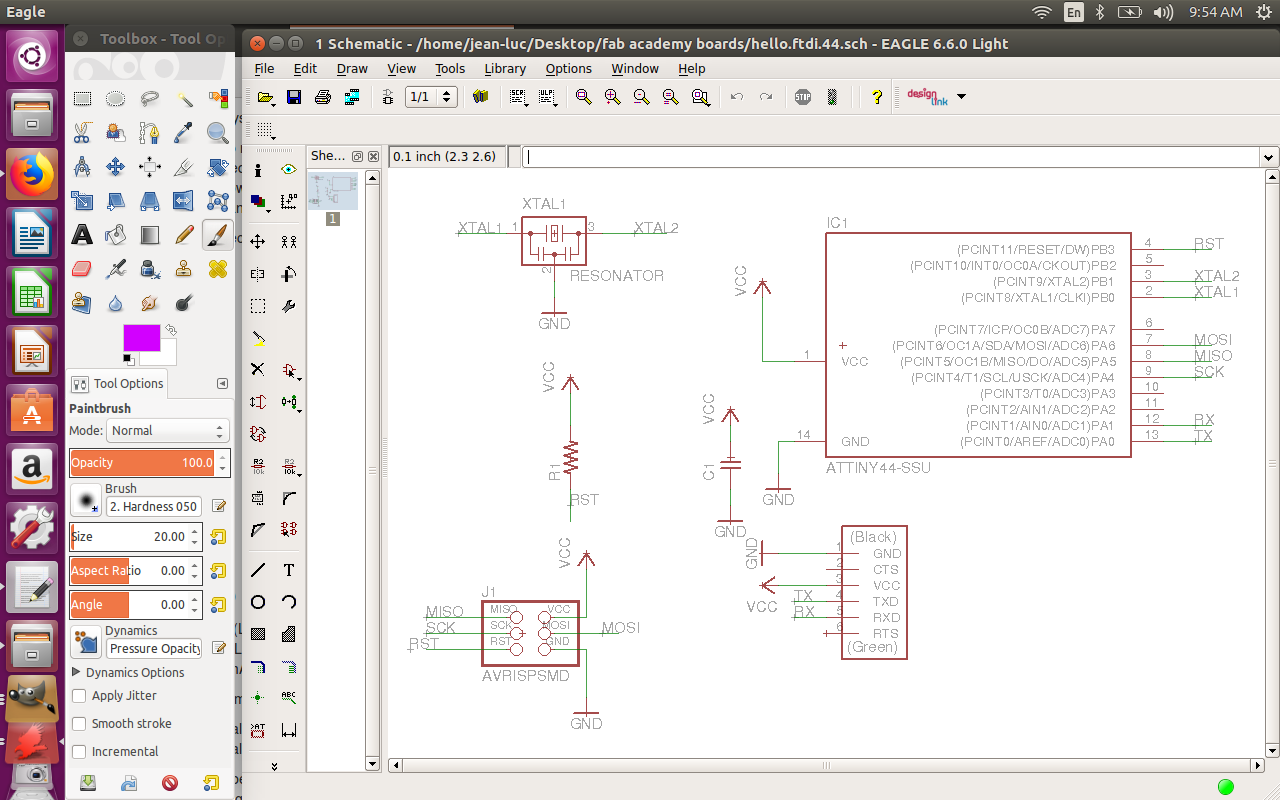Viewport: 1280px width, 800px height.
Task: Click the Save icon in EAGLE toolbar
Action: point(294,97)
